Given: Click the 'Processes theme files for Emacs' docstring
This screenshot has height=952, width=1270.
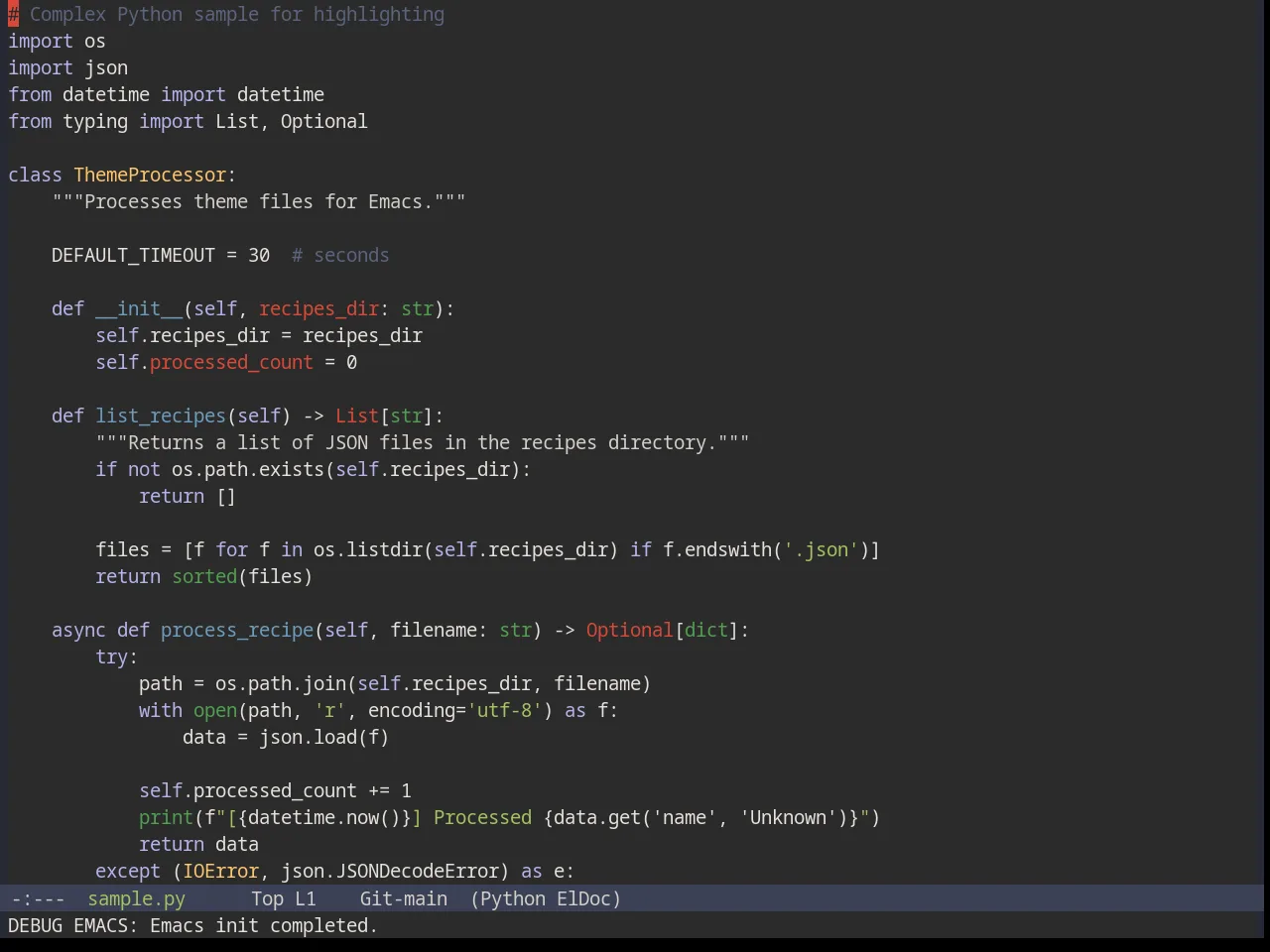Looking at the screenshot, I should (259, 201).
